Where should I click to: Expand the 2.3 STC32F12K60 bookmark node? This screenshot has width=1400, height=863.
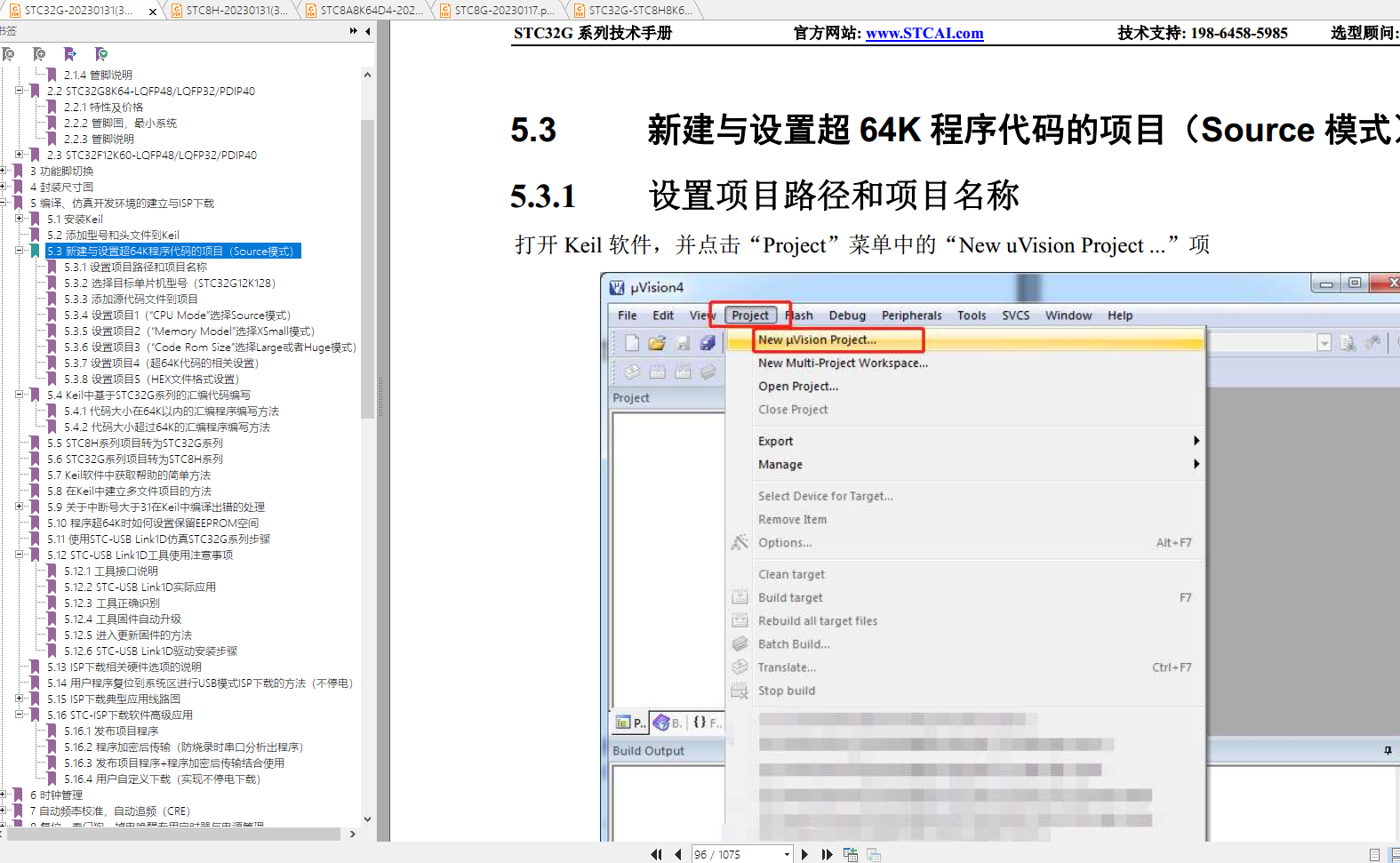[x=20, y=155]
